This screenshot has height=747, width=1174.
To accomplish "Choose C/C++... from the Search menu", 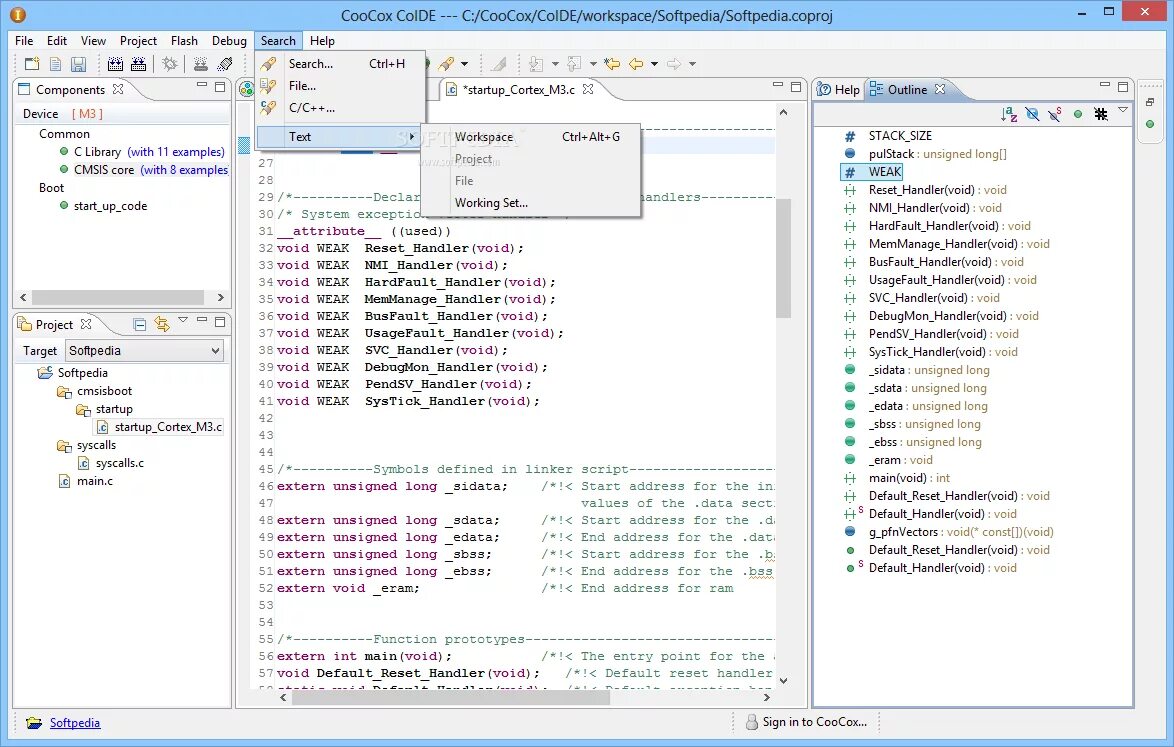I will 340,107.
